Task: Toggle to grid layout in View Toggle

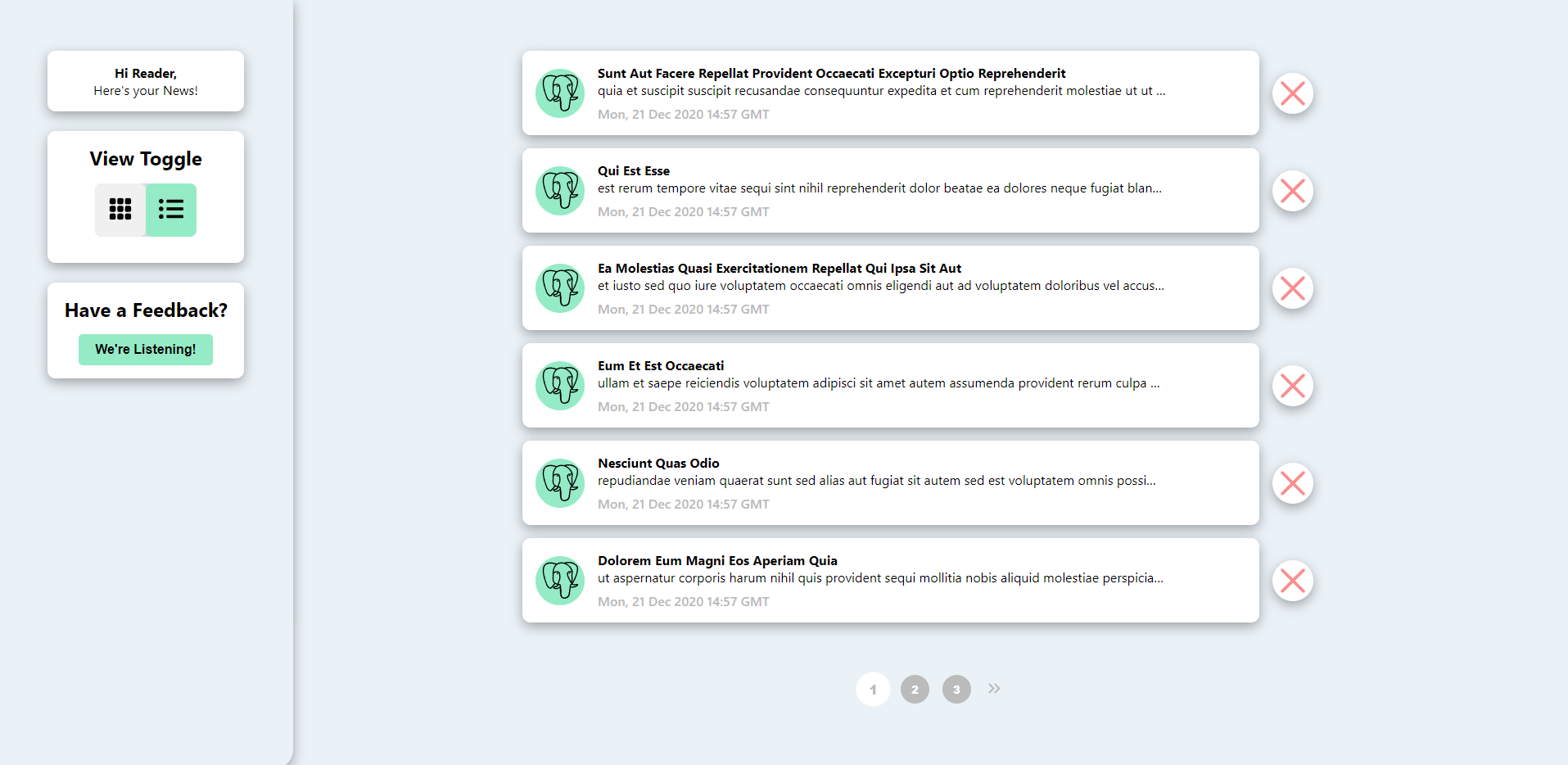Action: tap(120, 210)
